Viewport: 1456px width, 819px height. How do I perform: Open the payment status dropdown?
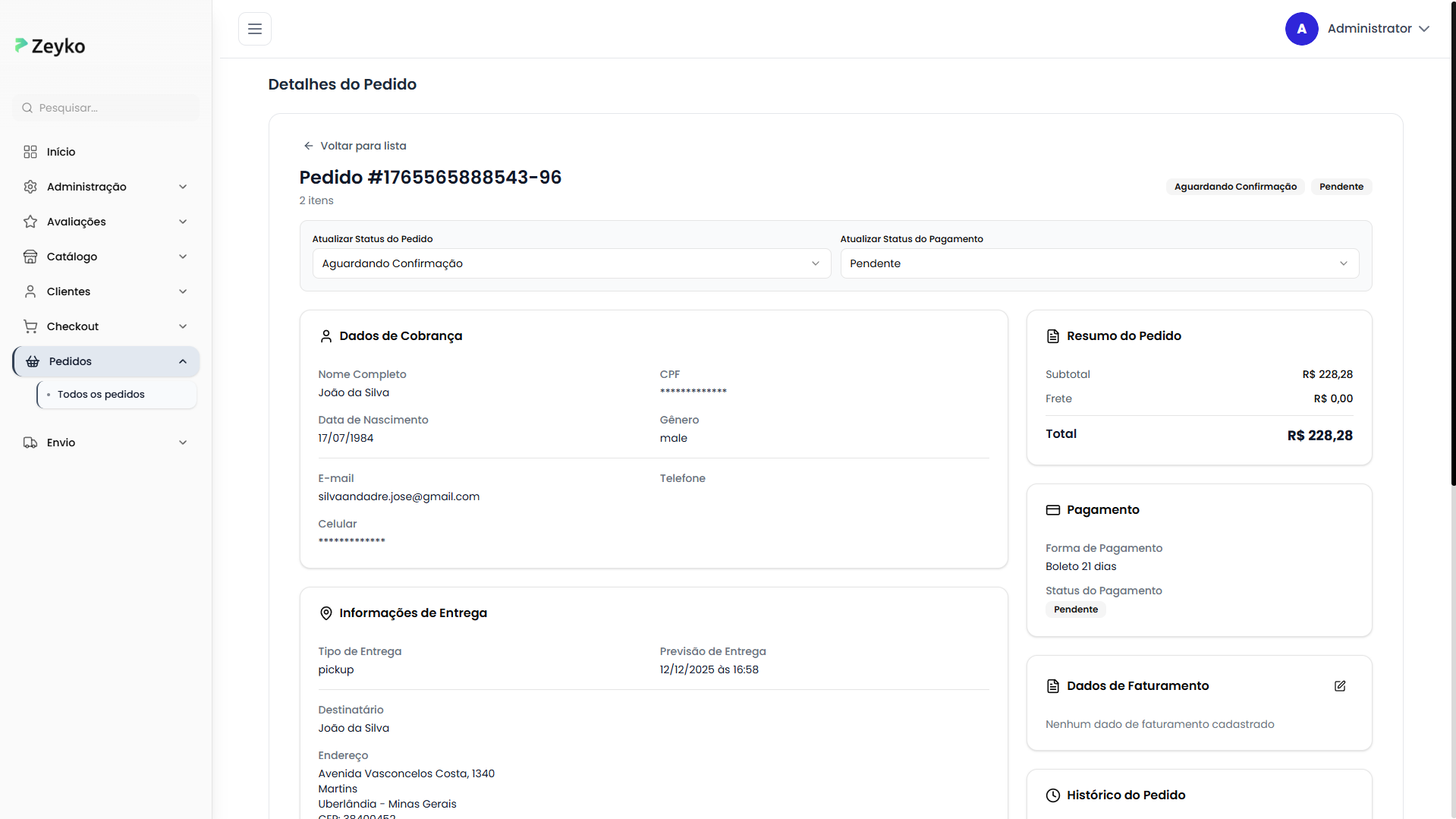[1099, 263]
